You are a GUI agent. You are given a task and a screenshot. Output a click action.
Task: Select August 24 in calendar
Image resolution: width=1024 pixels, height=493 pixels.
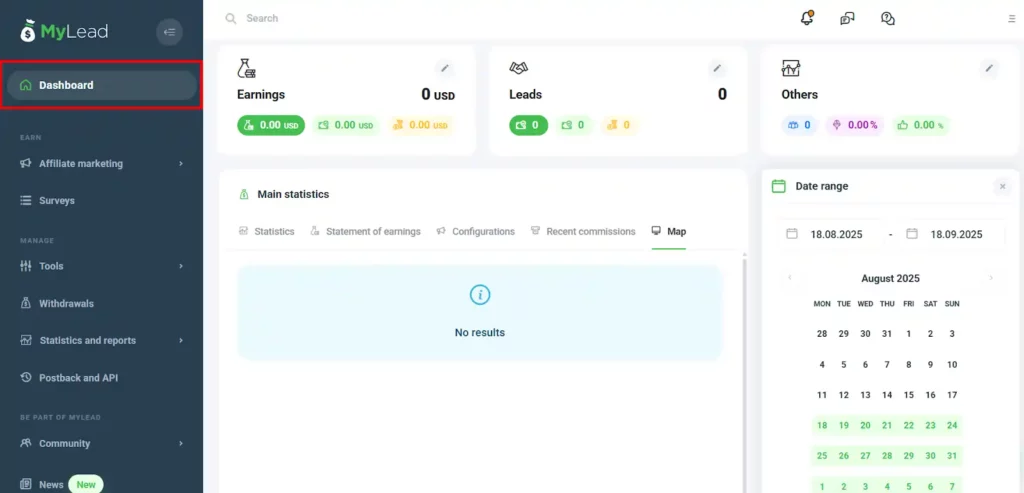pos(952,426)
